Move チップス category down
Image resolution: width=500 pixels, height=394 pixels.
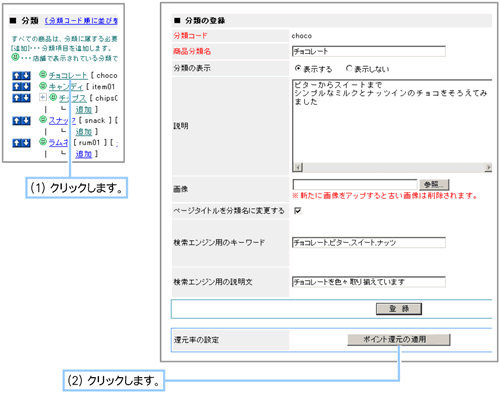pos(26,98)
